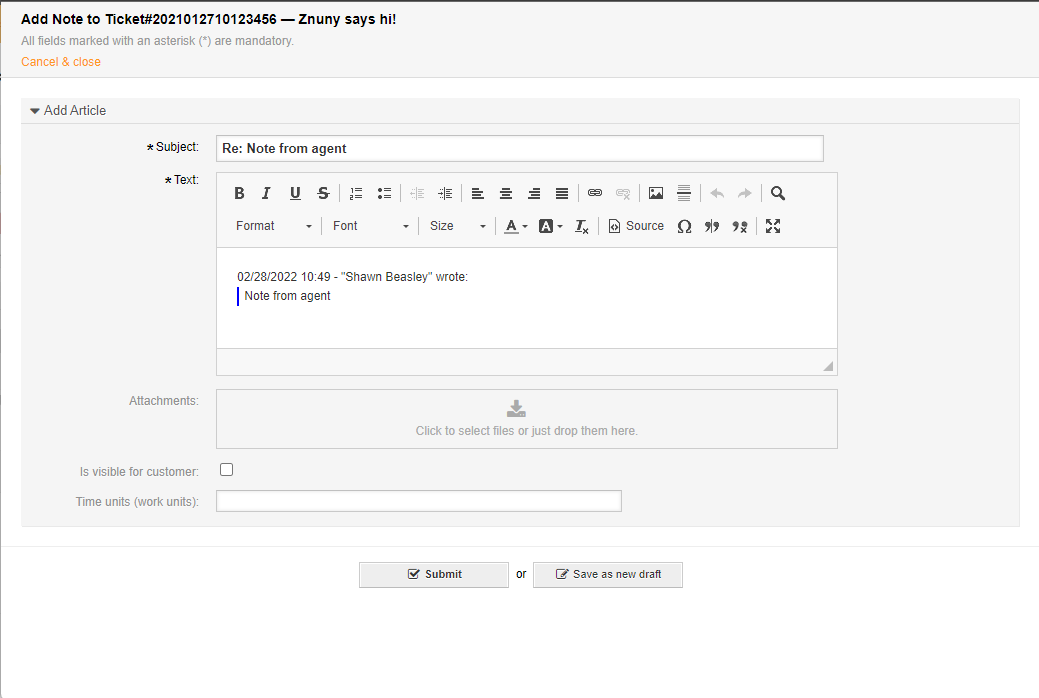Image resolution: width=1039 pixels, height=698 pixels.
Task: Toggle Source code view mode
Action: pos(636,227)
